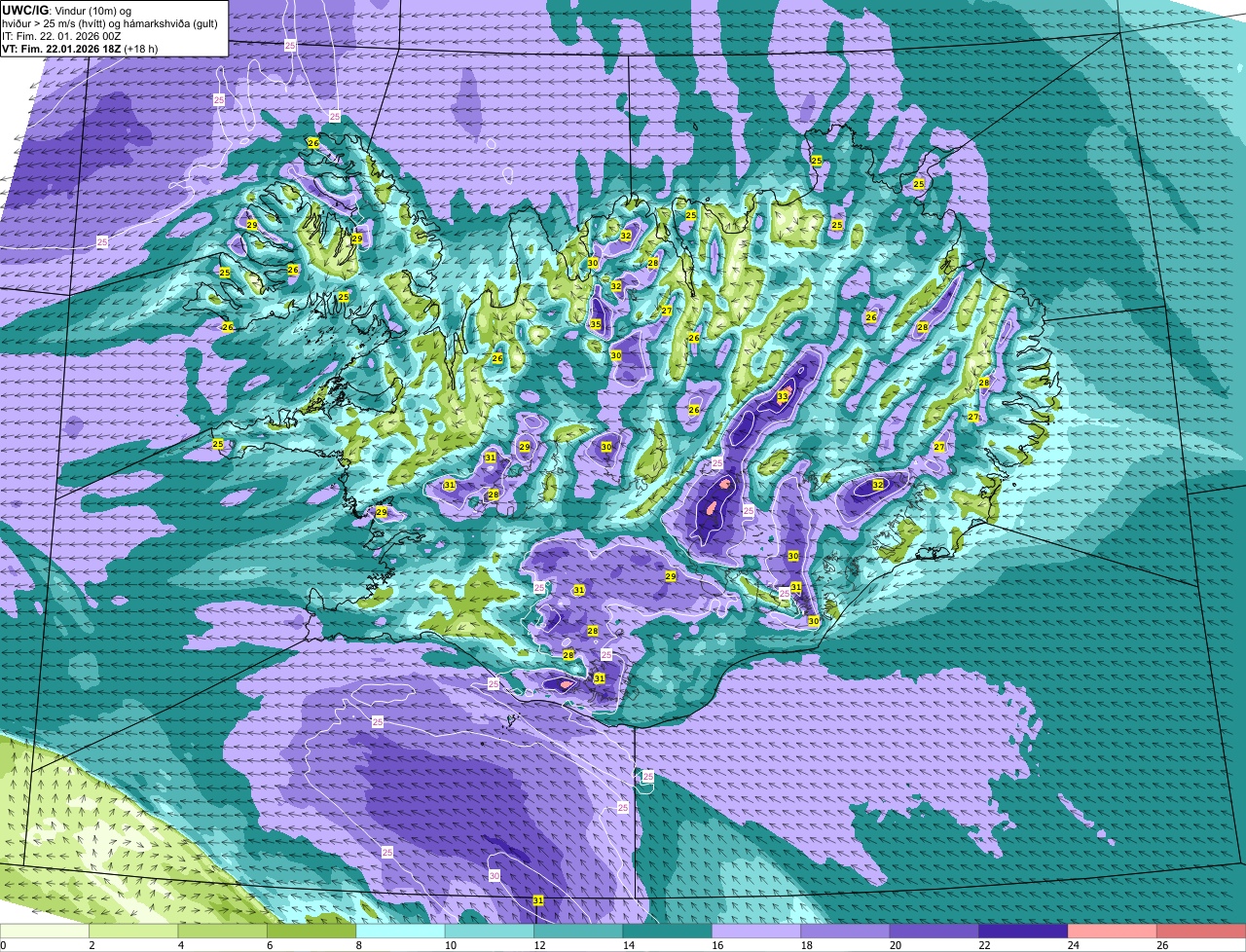Click the 24–26 m/s pink legend swatch
The image size is (1246, 952).
click(1113, 931)
